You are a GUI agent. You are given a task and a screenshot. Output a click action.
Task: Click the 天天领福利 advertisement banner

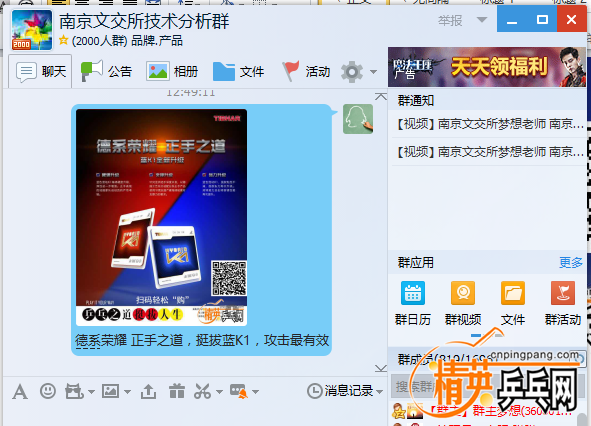tap(487, 67)
